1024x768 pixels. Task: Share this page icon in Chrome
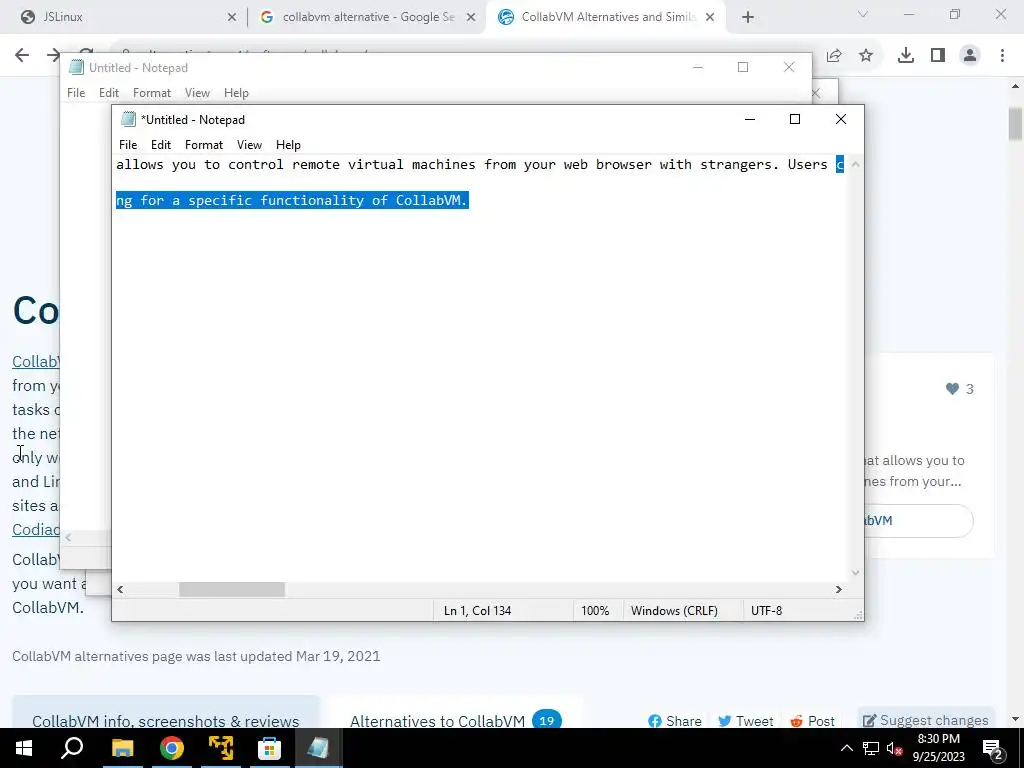click(834, 56)
